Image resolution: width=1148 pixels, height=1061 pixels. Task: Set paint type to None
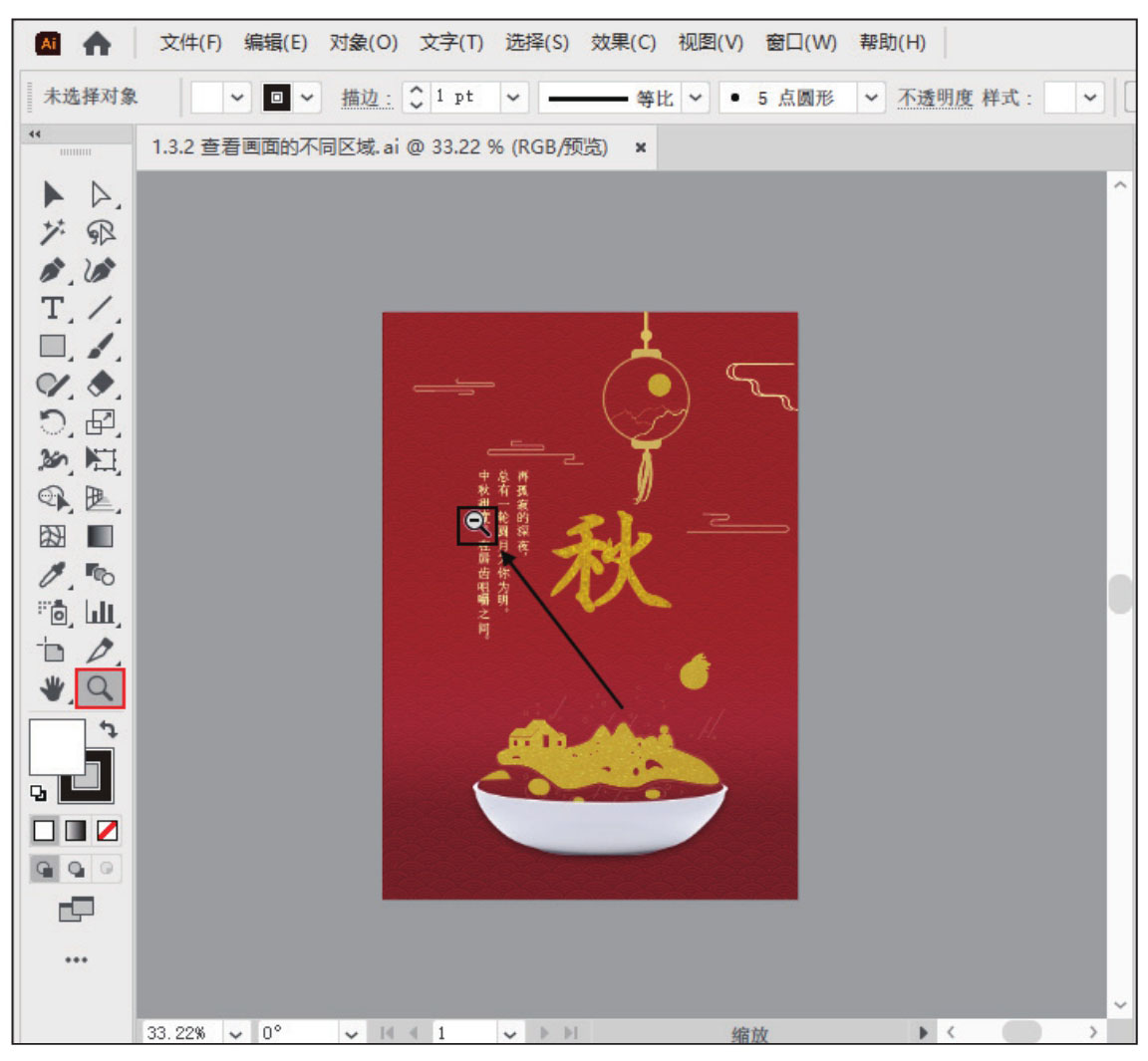[x=107, y=830]
